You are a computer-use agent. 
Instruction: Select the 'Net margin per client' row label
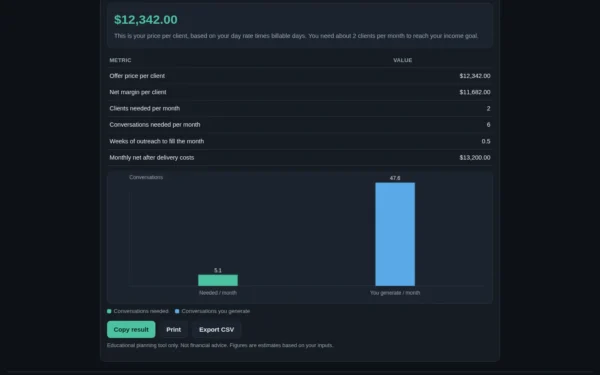pos(138,92)
